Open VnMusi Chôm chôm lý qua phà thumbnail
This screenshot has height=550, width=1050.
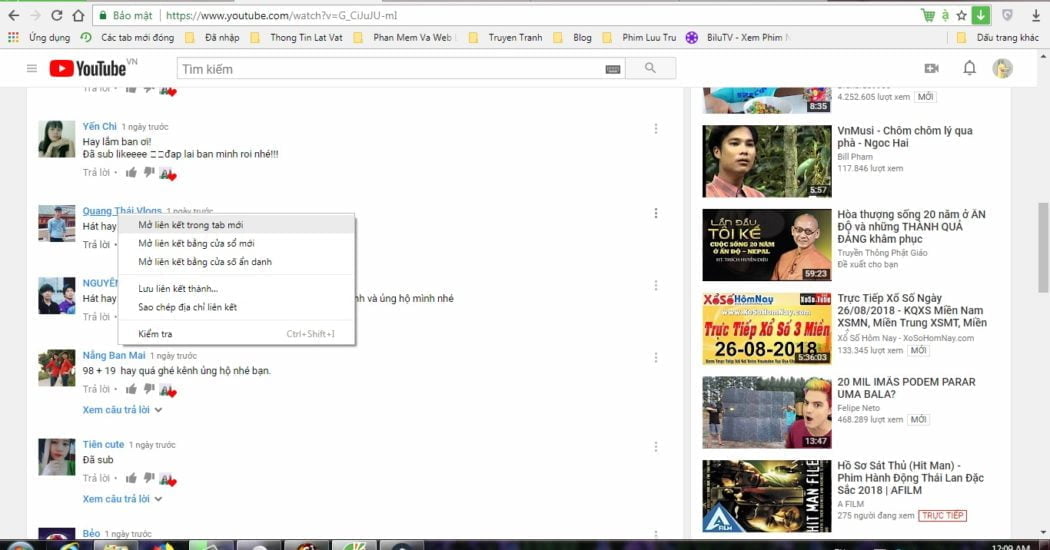point(767,161)
